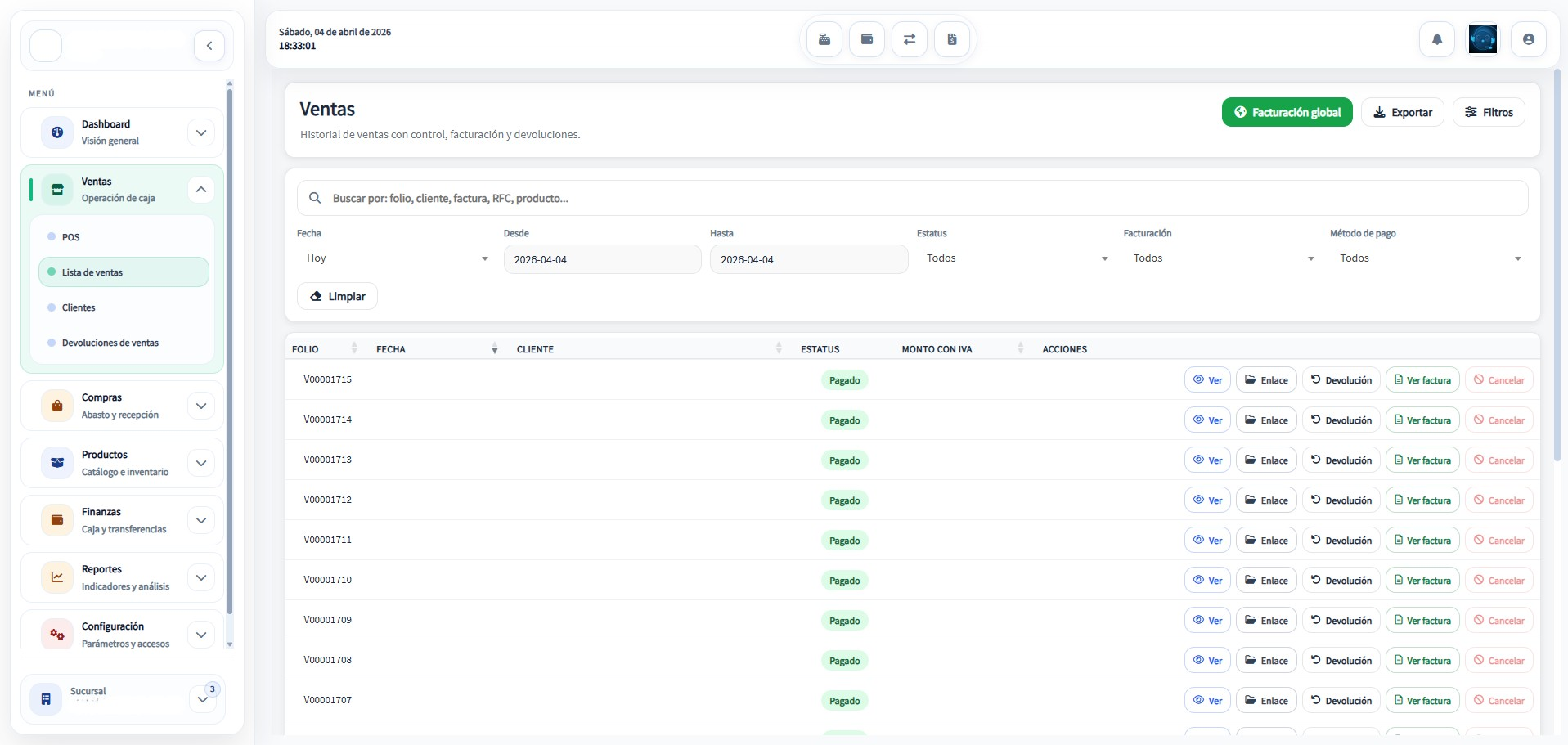This screenshot has height=745, width=1568.
Task: Click the wallet icon in top bar
Action: pos(867,39)
